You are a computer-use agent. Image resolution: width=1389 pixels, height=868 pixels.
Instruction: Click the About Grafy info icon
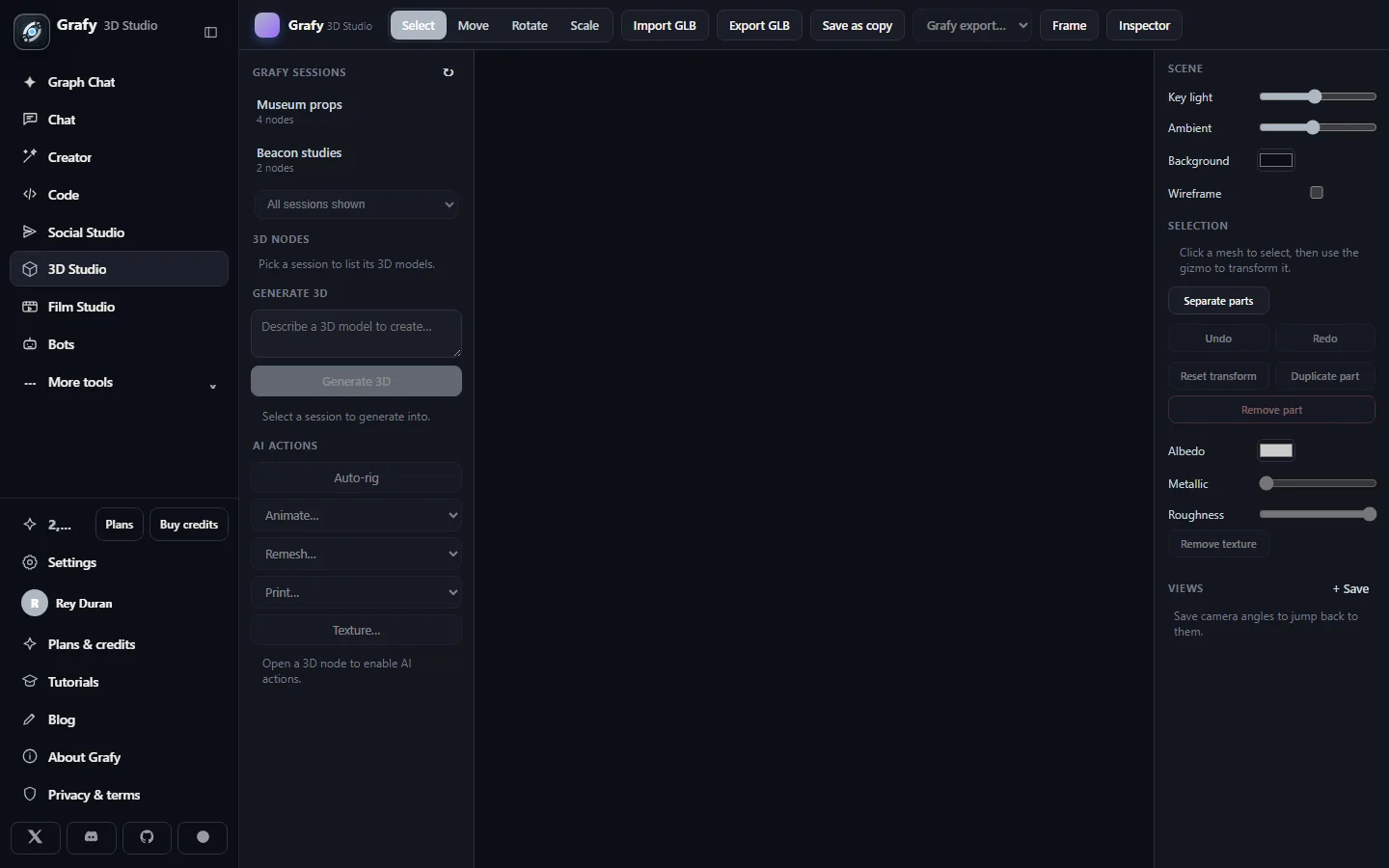[x=30, y=757]
